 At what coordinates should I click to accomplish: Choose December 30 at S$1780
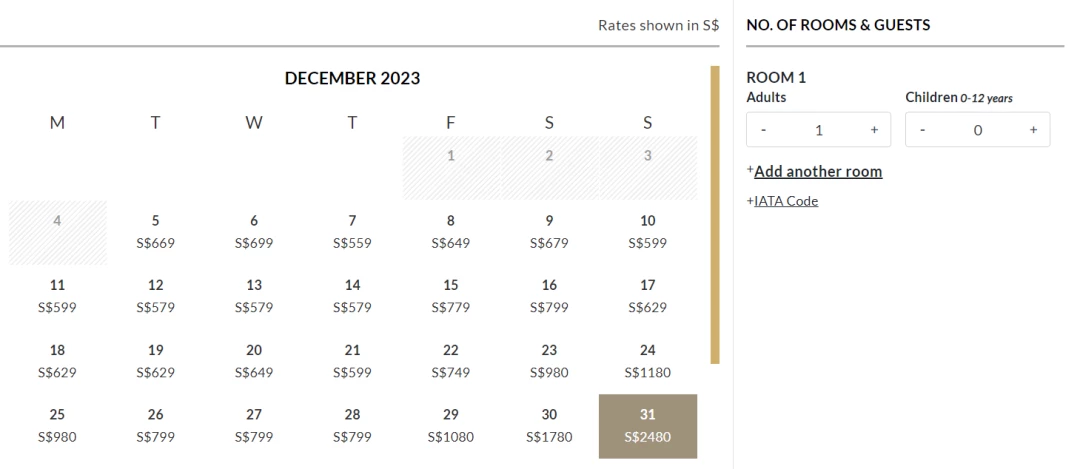point(549,426)
